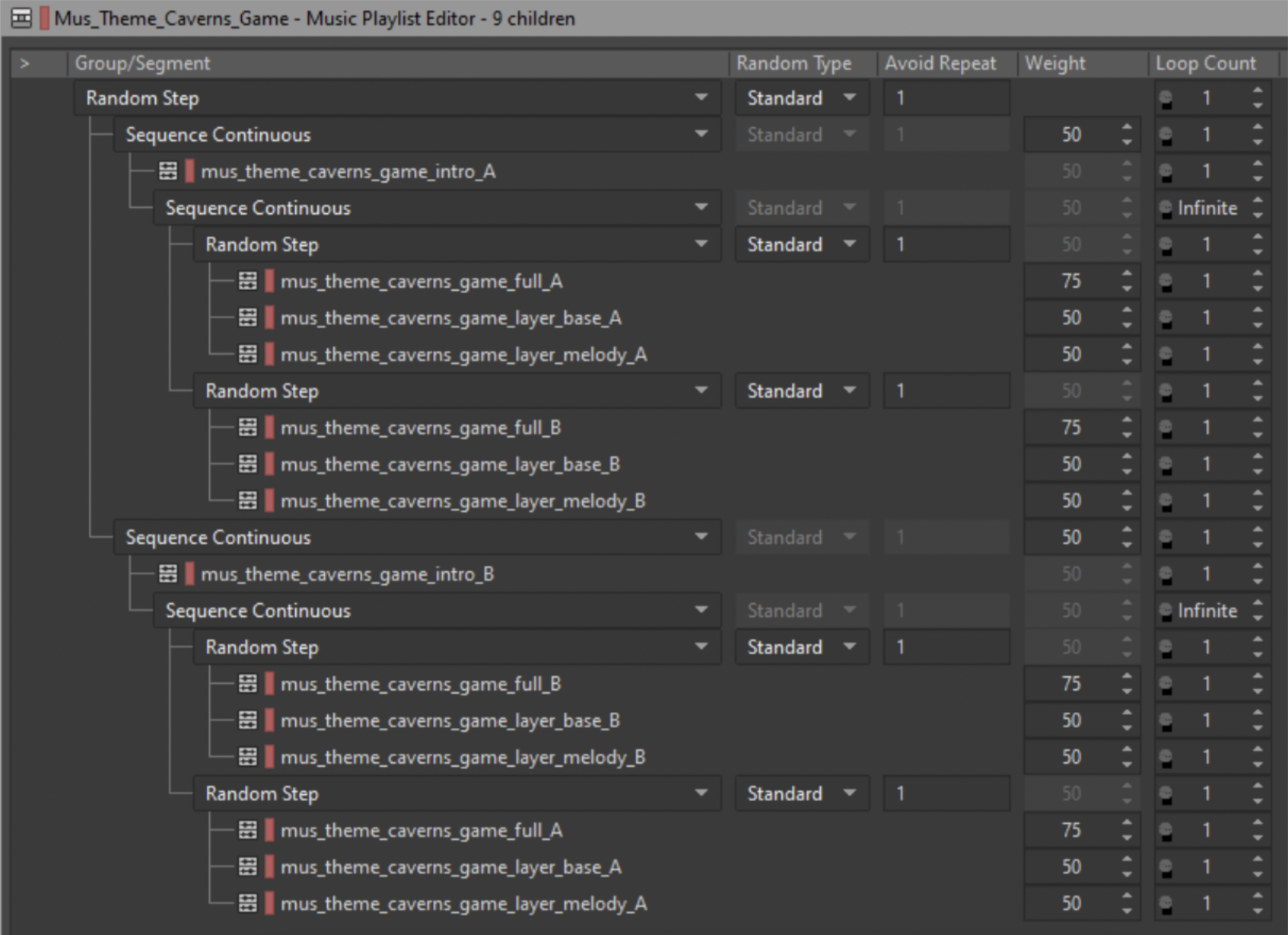This screenshot has height=935, width=1288.
Task: Click segment icon of layer_melody_B in intro_B branch
Action: click(x=248, y=757)
